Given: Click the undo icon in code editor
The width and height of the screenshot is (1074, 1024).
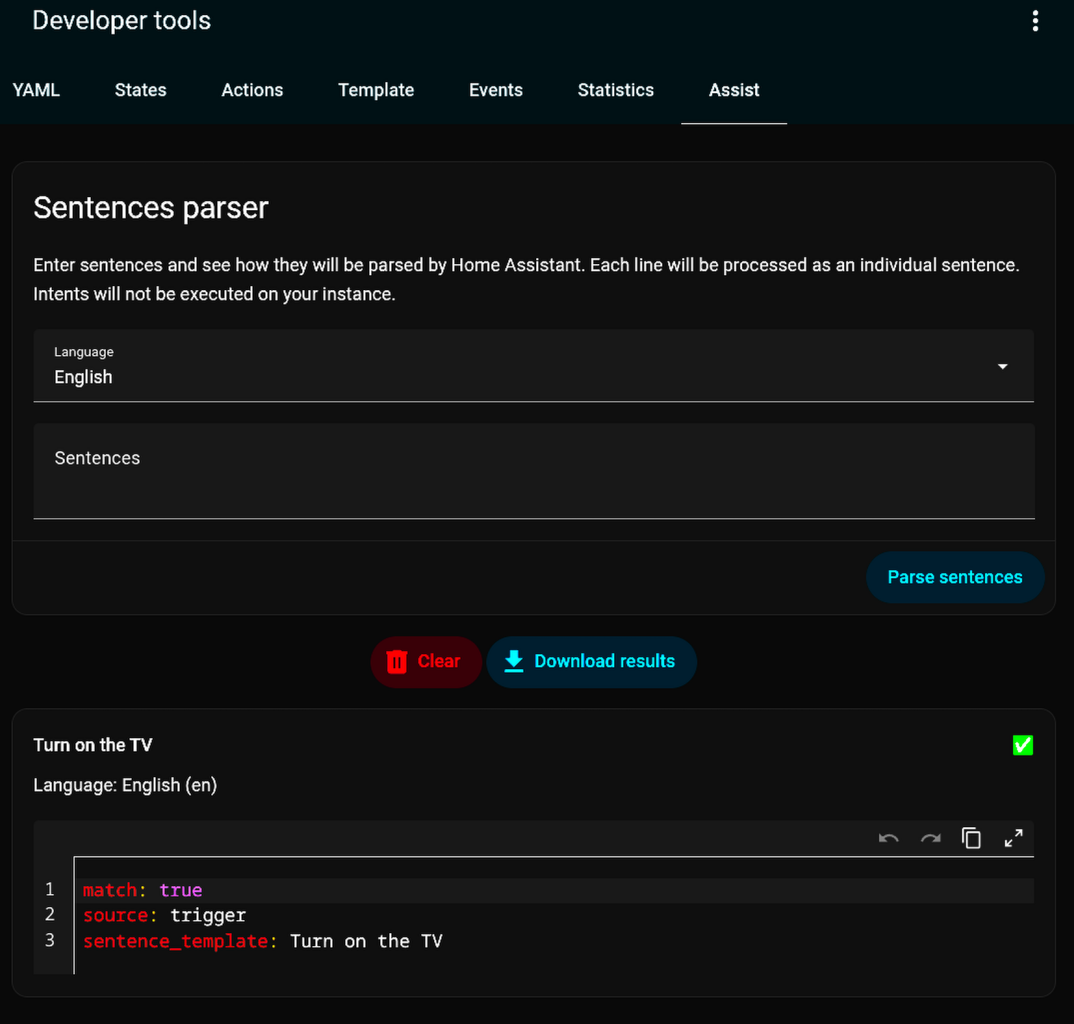Looking at the screenshot, I should click(888, 838).
